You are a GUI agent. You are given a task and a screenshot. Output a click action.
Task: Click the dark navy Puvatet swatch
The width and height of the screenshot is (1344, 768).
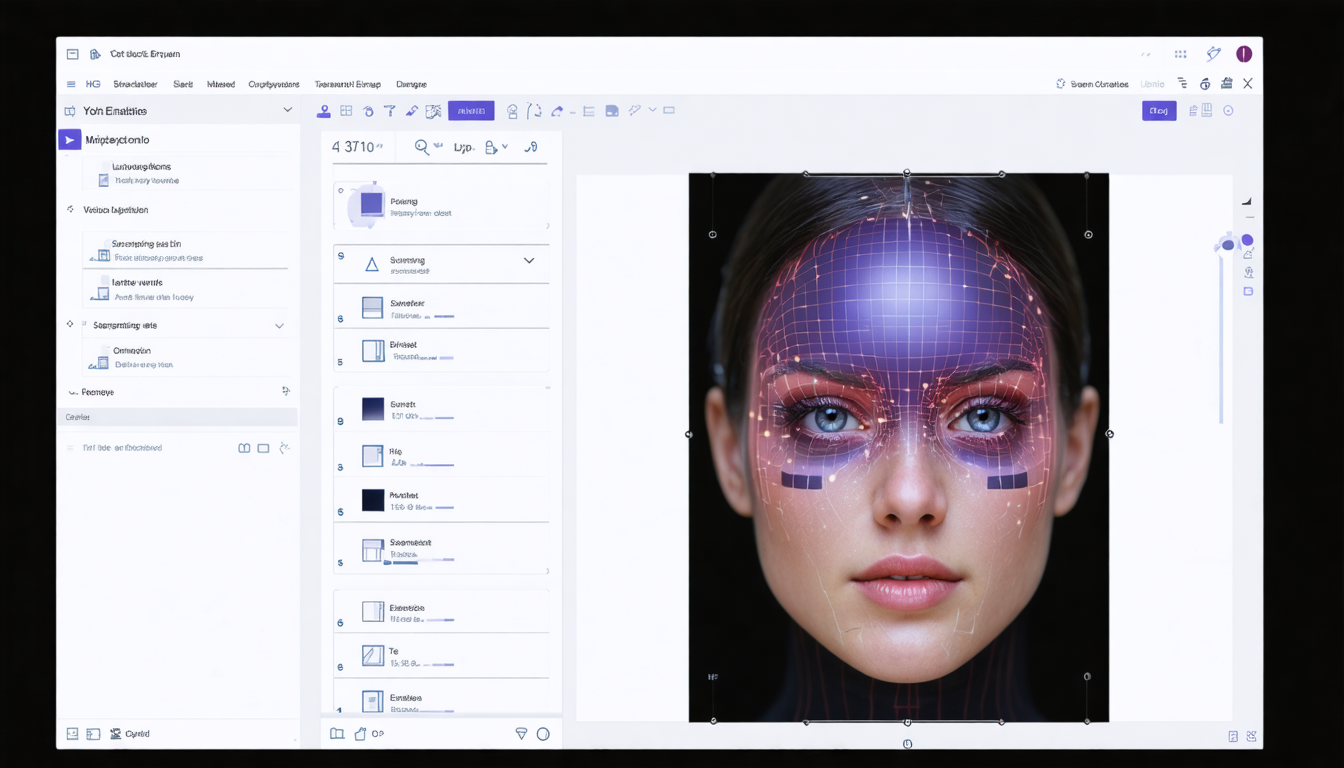[x=373, y=500]
